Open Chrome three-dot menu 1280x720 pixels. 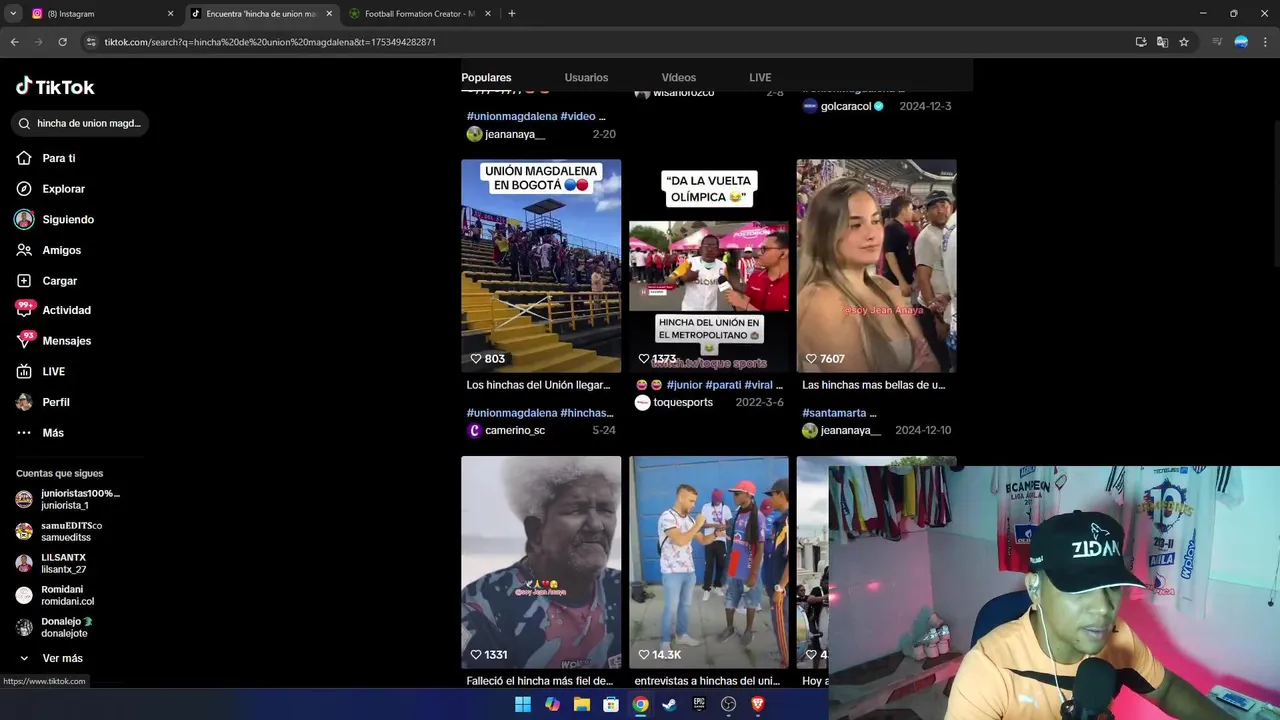pyautogui.click(x=1266, y=42)
